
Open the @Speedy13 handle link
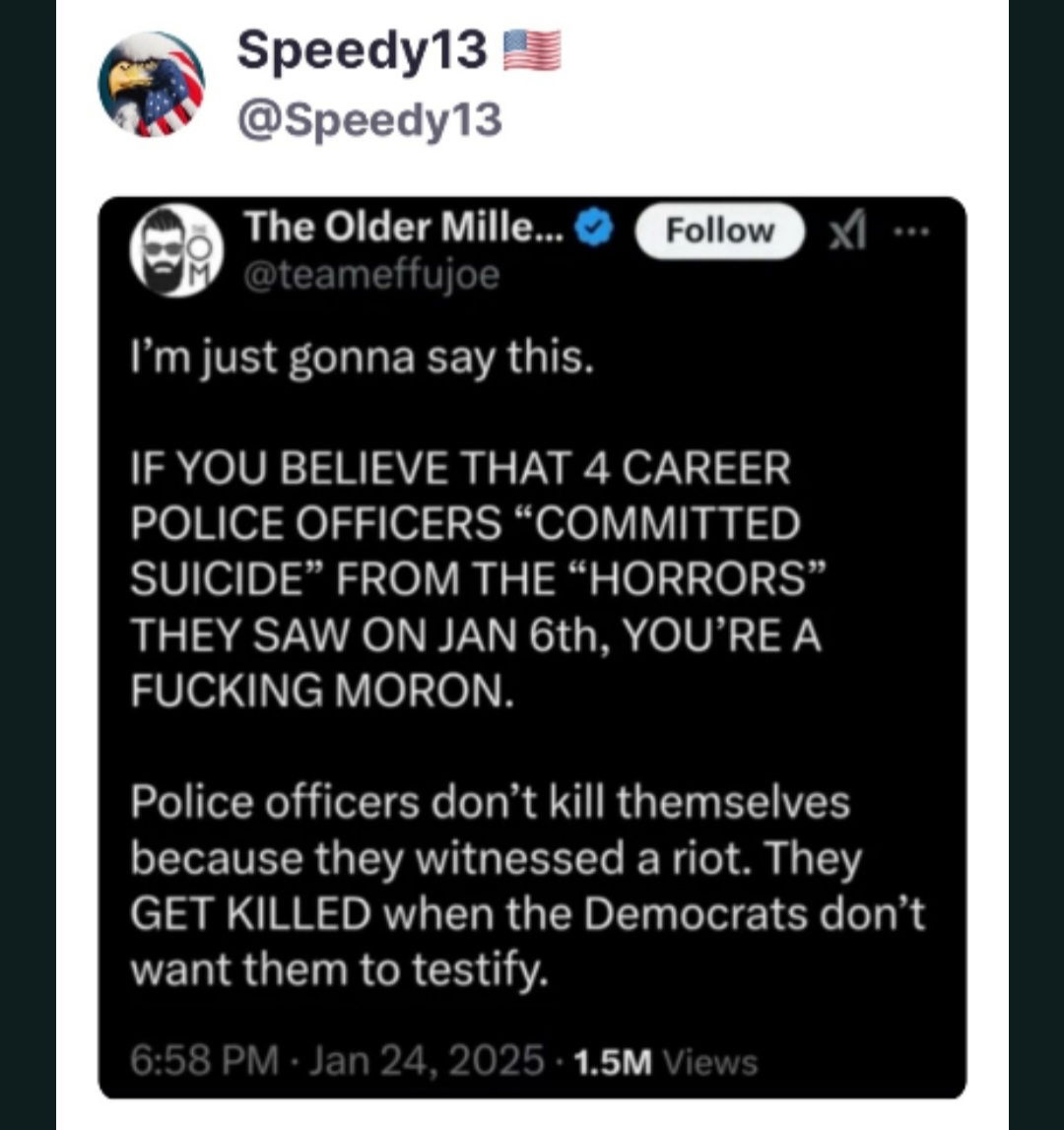click(x=369, y=120)
